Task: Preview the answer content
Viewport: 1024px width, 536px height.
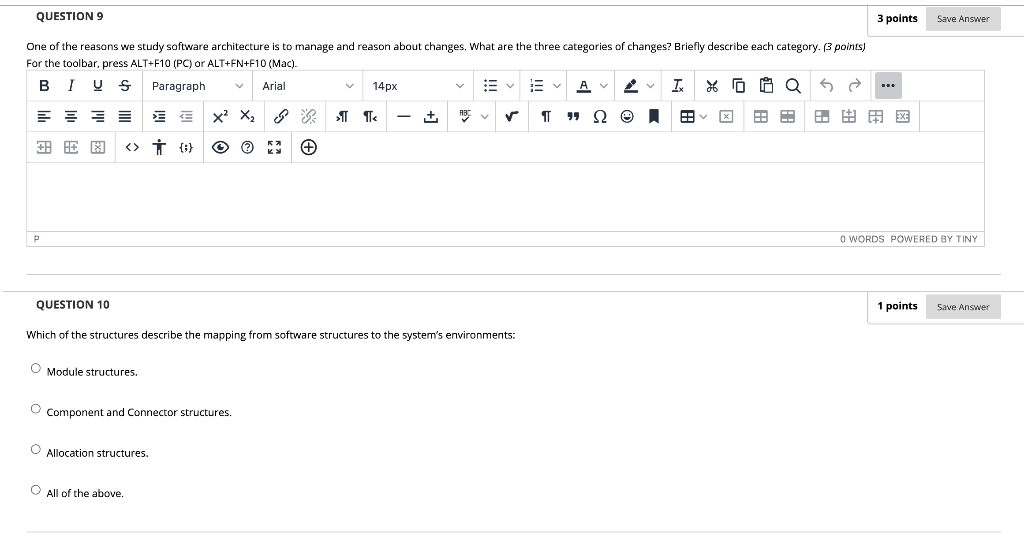Action: [x=220, y=147]
